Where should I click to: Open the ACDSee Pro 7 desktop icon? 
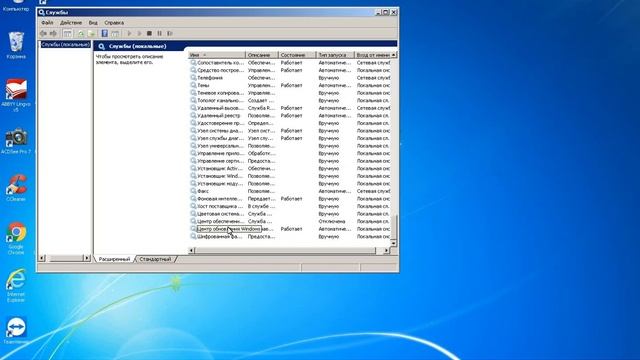[16, 141]
